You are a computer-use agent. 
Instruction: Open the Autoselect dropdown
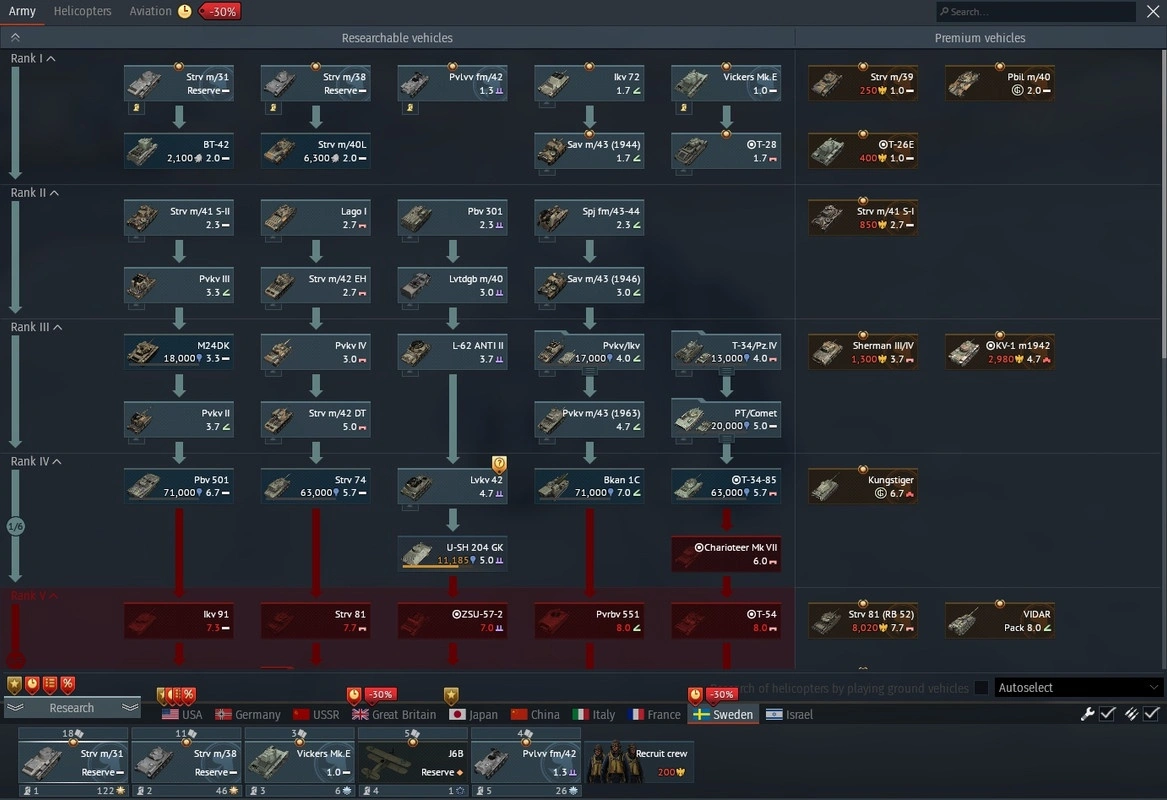click(1079, 688)
